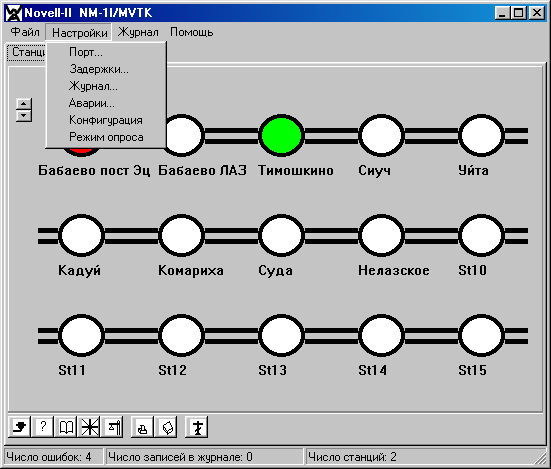
Task: Click the St13 label text
Action: click(x=273, y=370)
